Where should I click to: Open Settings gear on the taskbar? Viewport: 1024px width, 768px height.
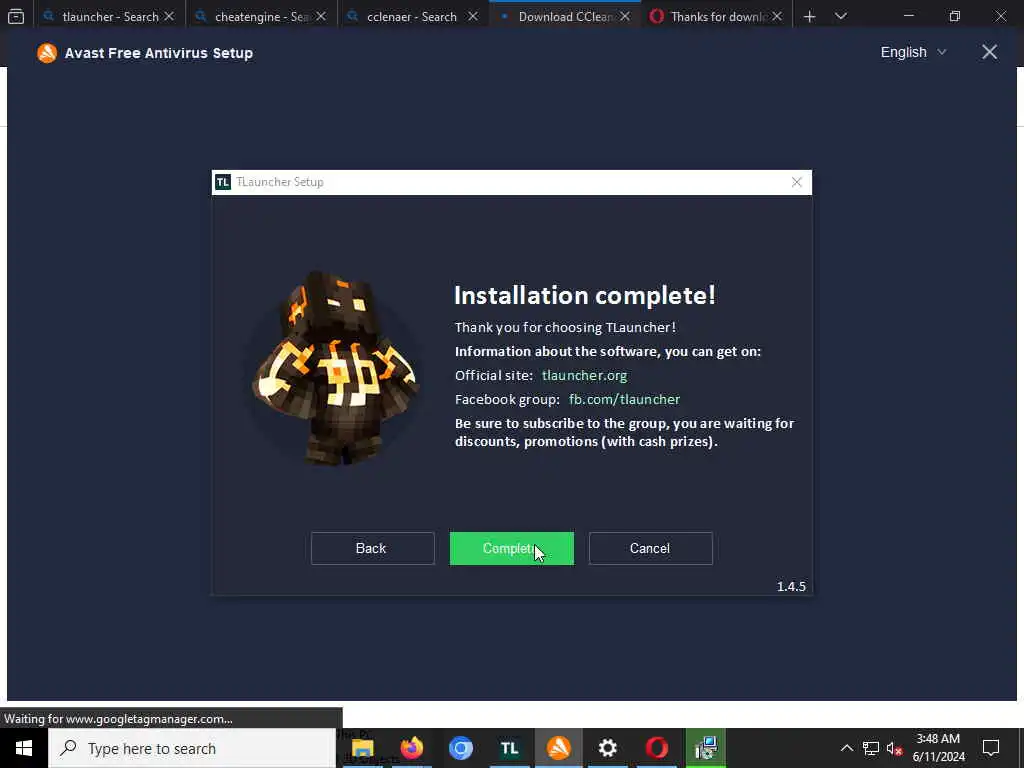[607, 748]
